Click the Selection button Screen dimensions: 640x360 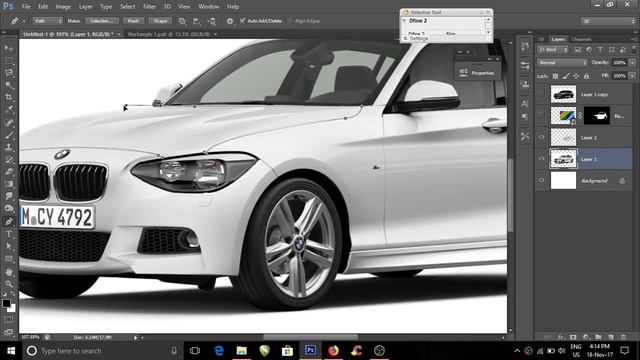pyautogui.click(x=102, y=21)
